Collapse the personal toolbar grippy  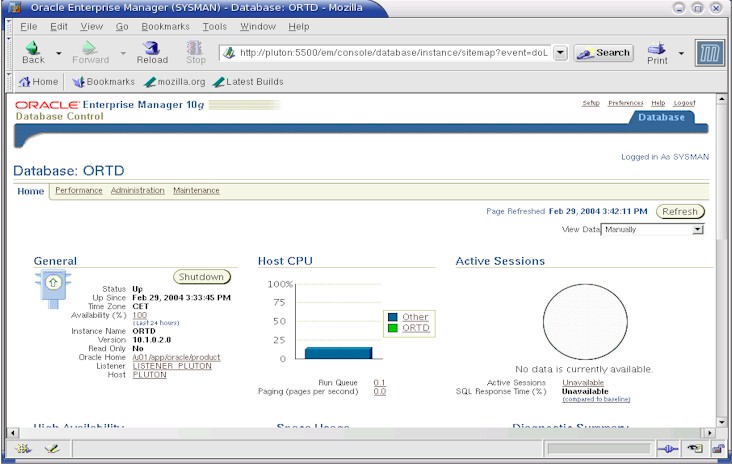[x=8, y=82]
